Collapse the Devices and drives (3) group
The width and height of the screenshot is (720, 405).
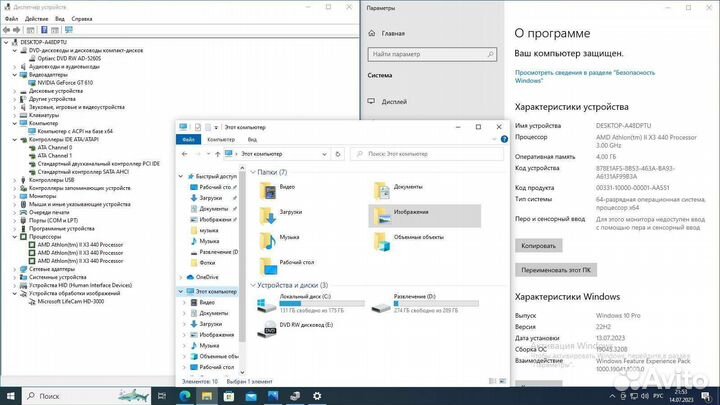pos(253,285)
